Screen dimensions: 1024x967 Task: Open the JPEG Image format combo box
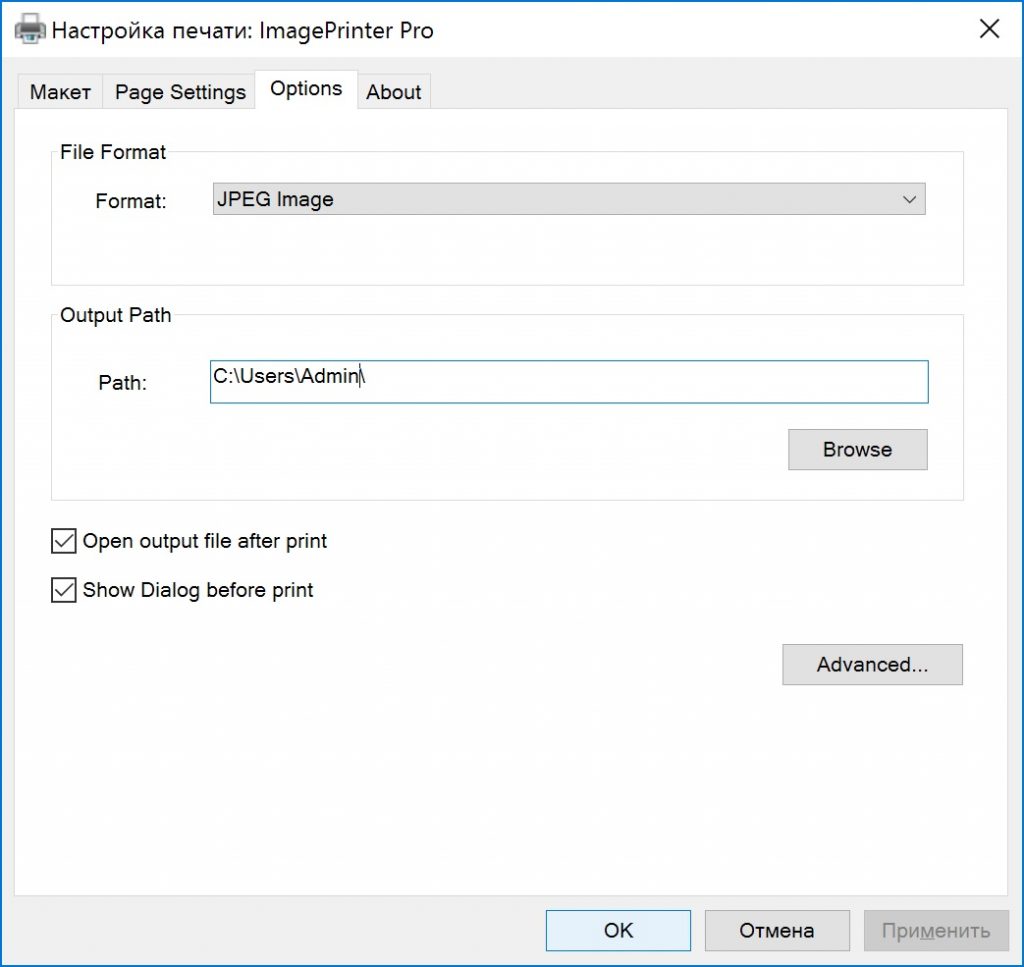[560, 199]
